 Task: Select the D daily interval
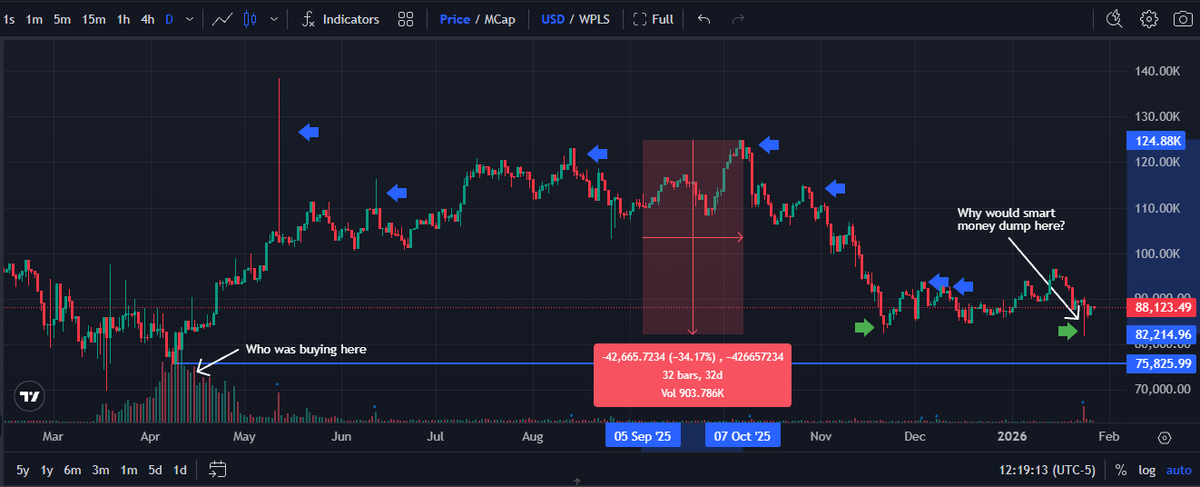coord(169,19)
